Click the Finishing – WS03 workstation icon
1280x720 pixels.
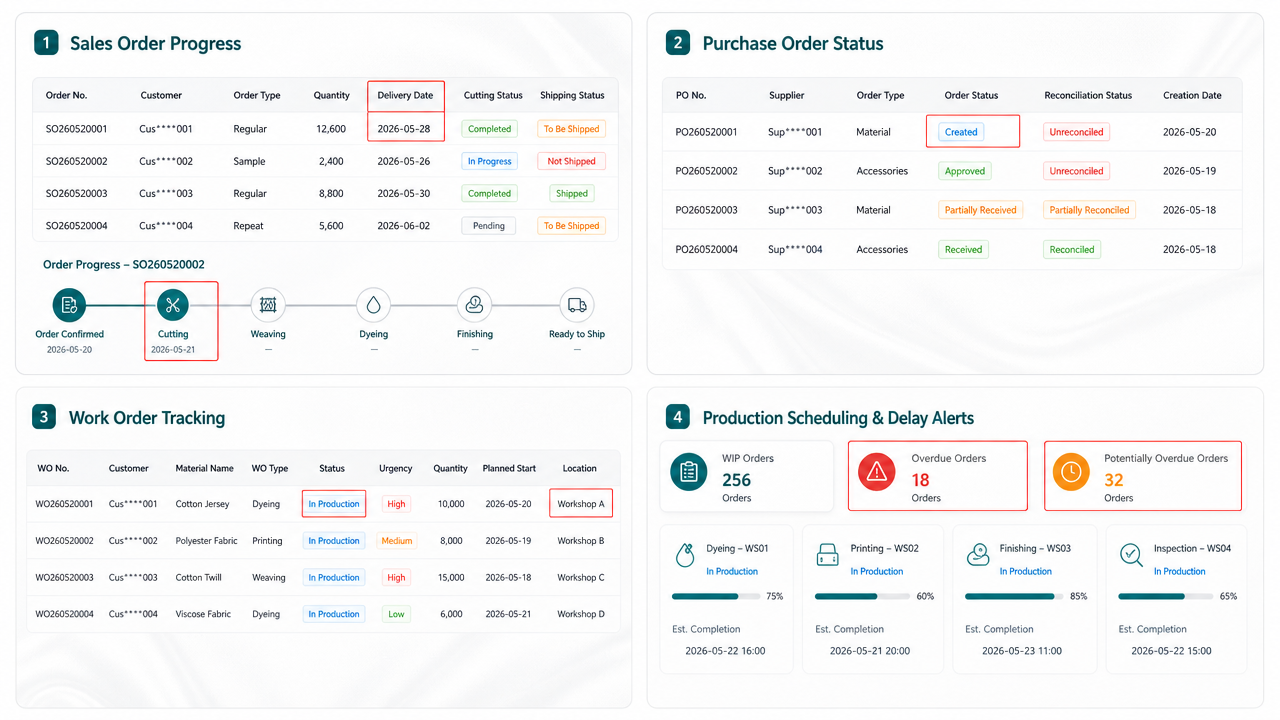[978, 555]
